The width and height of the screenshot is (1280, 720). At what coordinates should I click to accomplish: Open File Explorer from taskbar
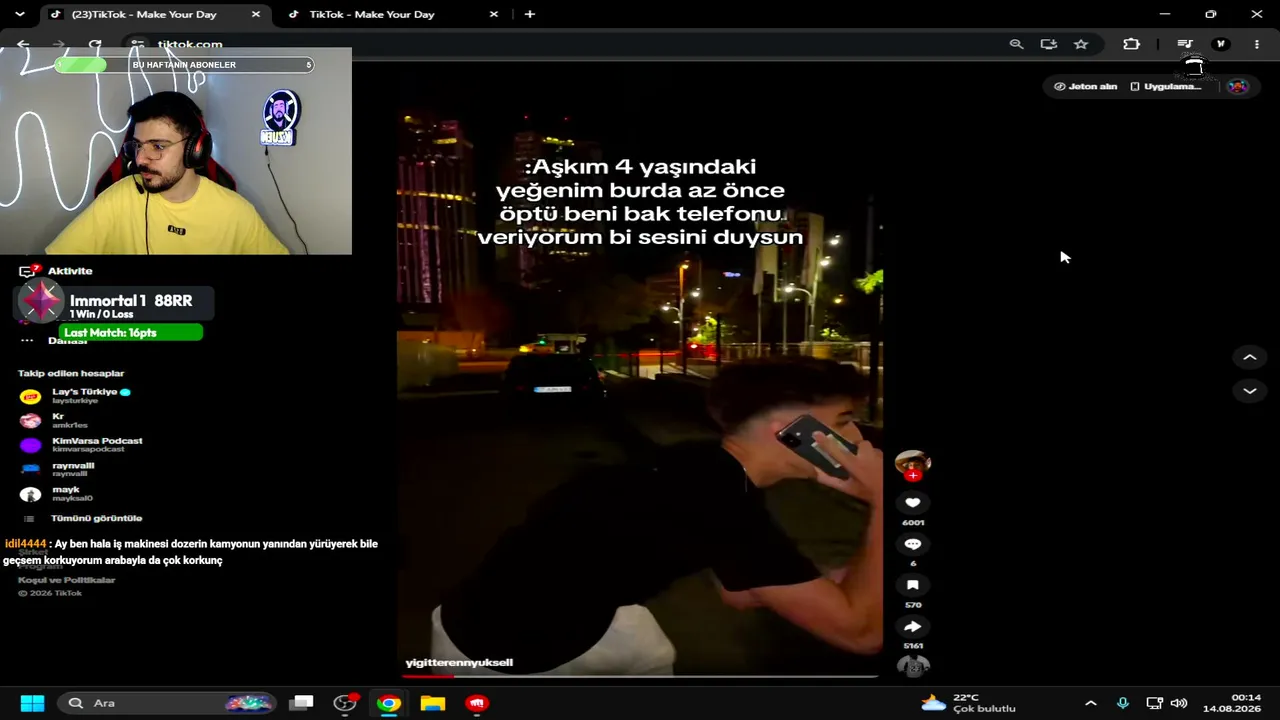(x=433, y=703)
